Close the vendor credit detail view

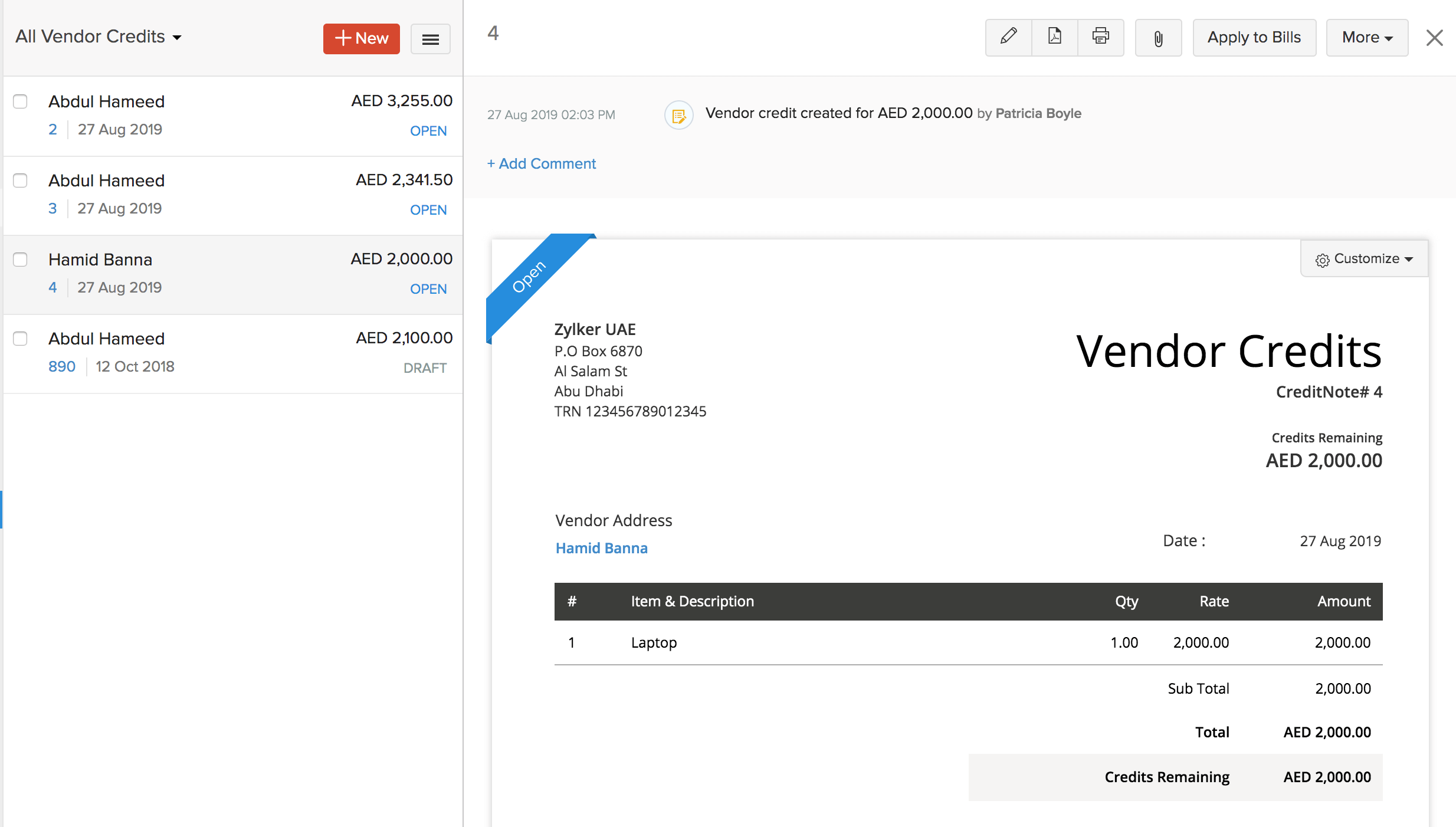1435,37
